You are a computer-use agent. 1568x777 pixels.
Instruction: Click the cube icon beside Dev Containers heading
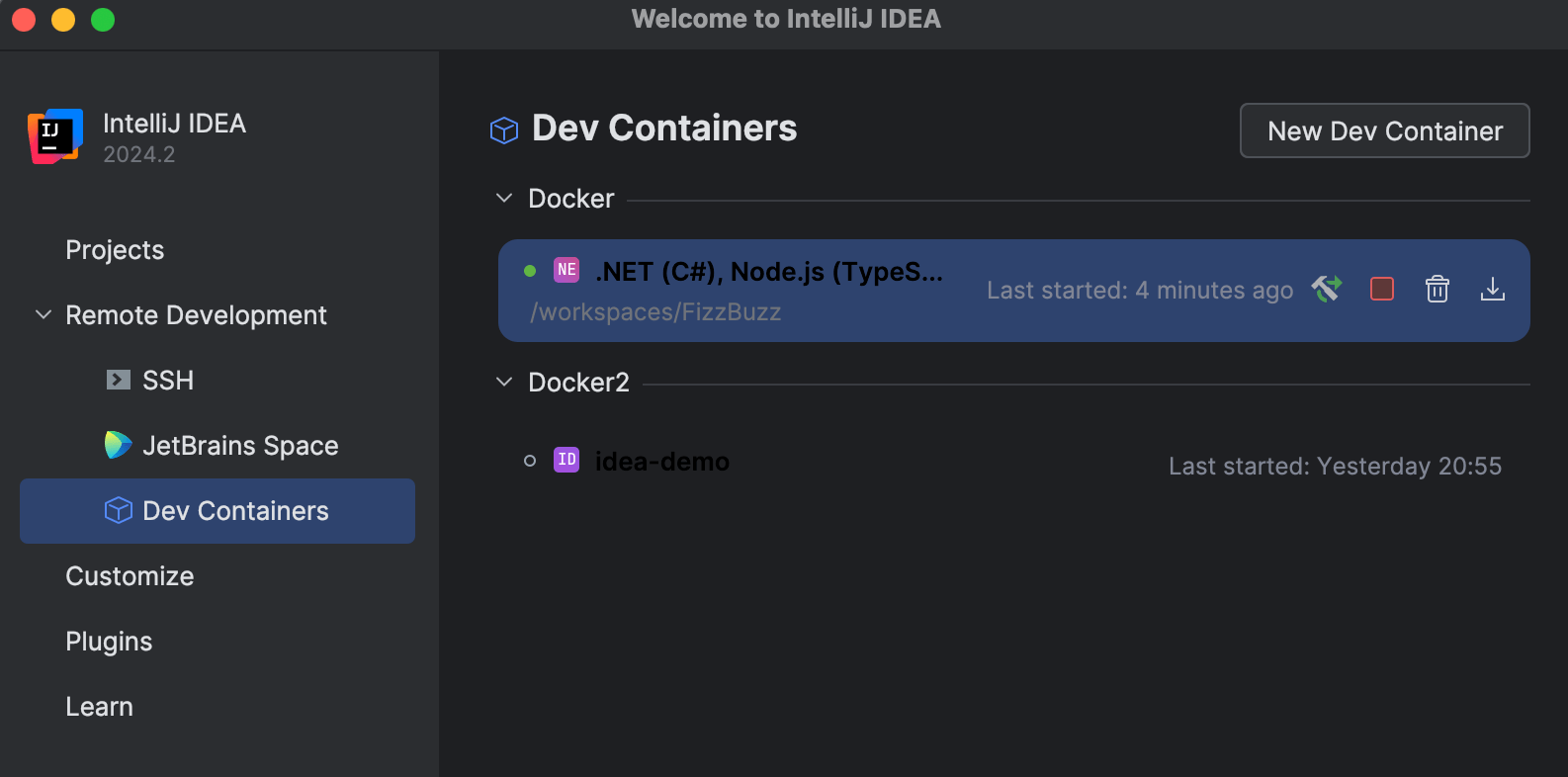(504, 130)
